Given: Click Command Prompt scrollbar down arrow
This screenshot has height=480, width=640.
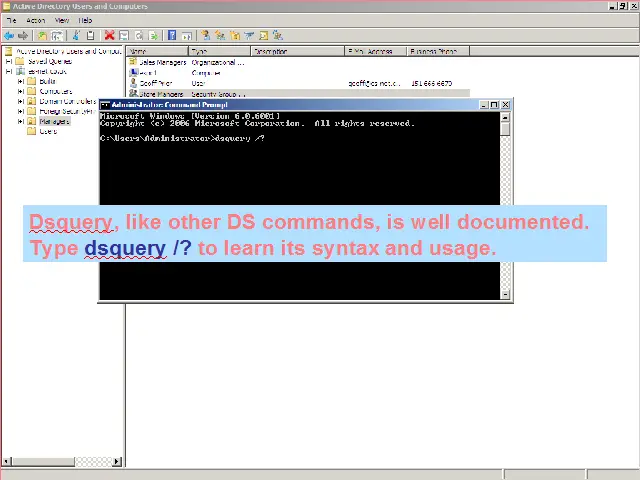Looking at the screenshot, I should click(505, 294).
